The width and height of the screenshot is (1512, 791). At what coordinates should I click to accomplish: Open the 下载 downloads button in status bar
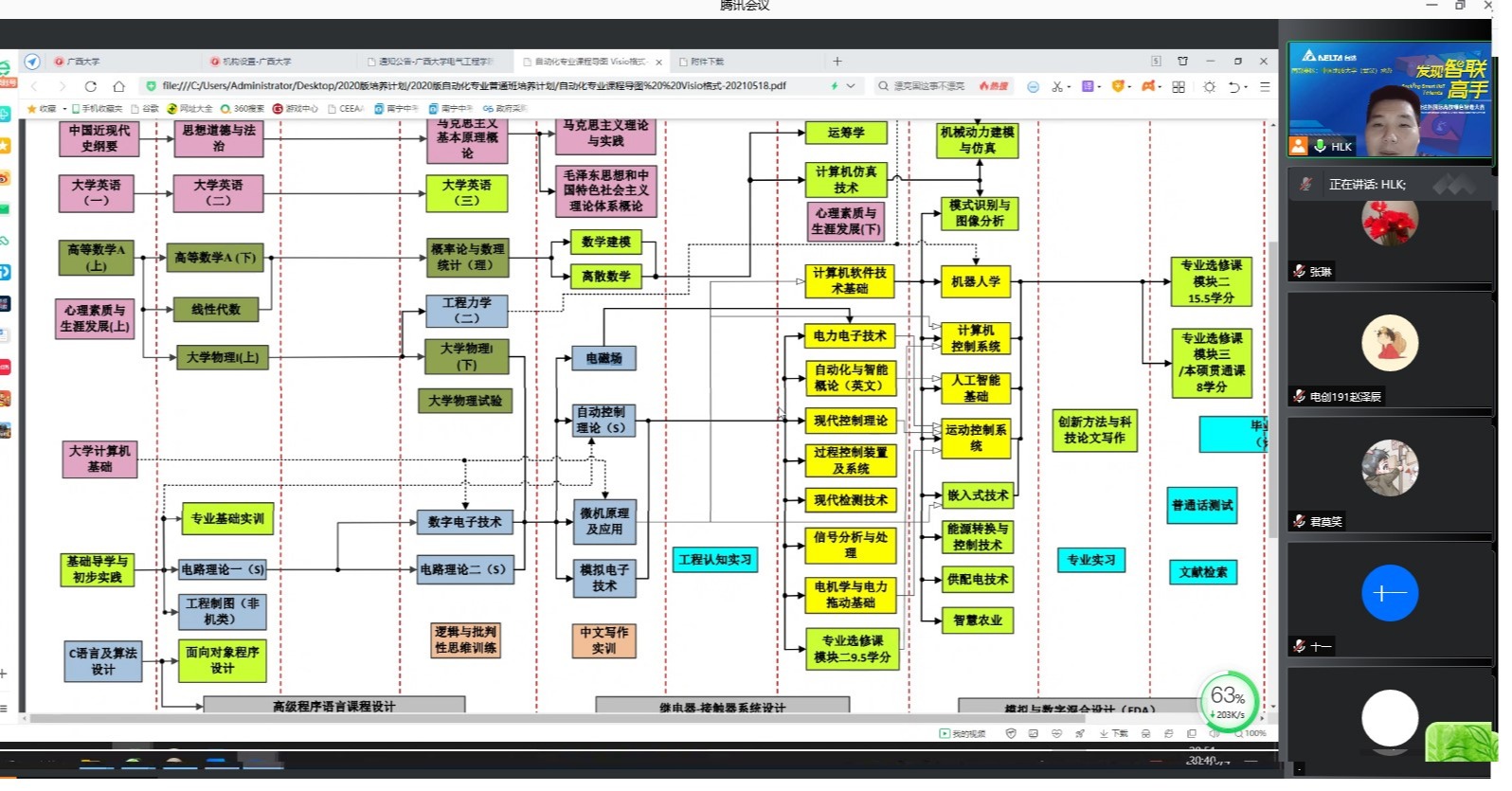coord(1114,733)
